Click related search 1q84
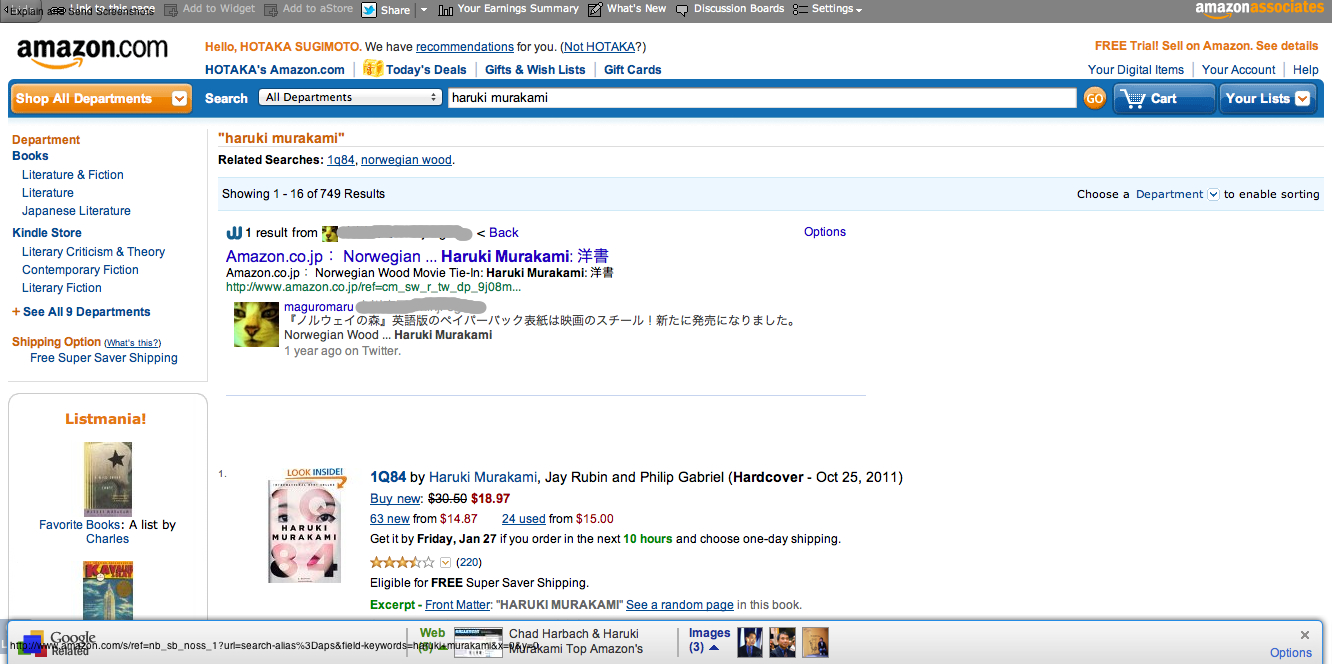The width and height of the screenshot is (1332, 664). pyautogui.click(x=341, y=160)
